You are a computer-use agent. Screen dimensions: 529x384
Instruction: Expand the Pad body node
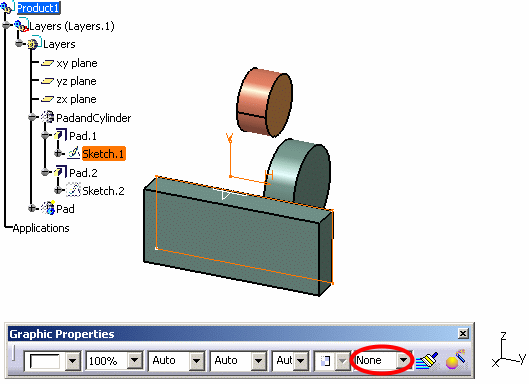click(32, 209)
